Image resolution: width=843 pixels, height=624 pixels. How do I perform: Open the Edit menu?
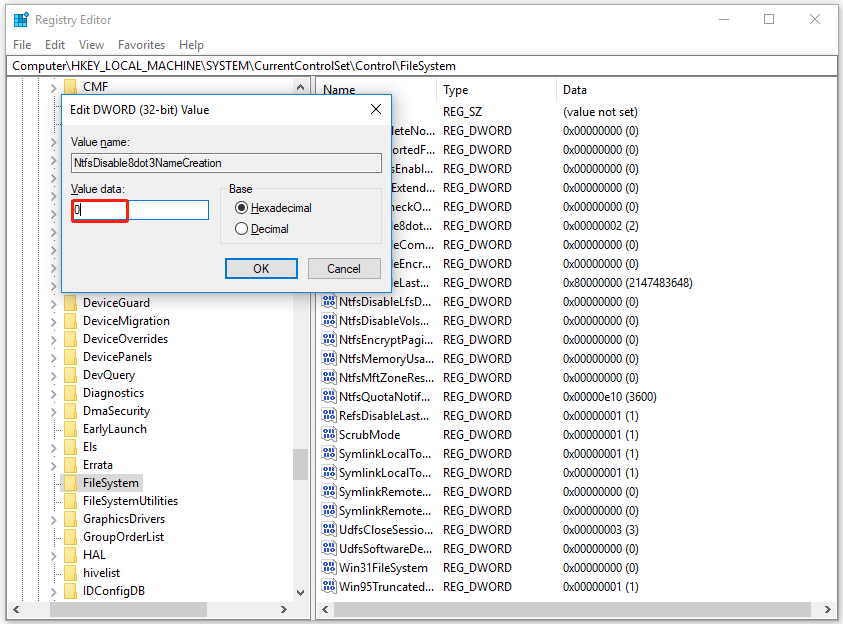55,45
